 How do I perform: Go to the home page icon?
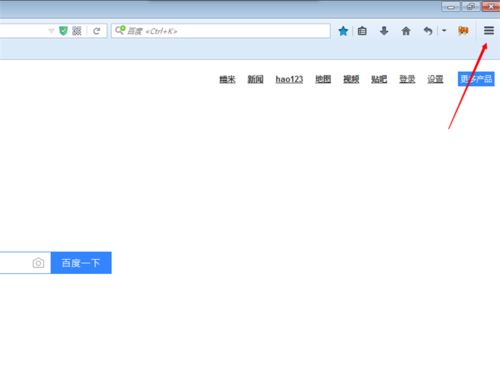click(x=406, y=31)
